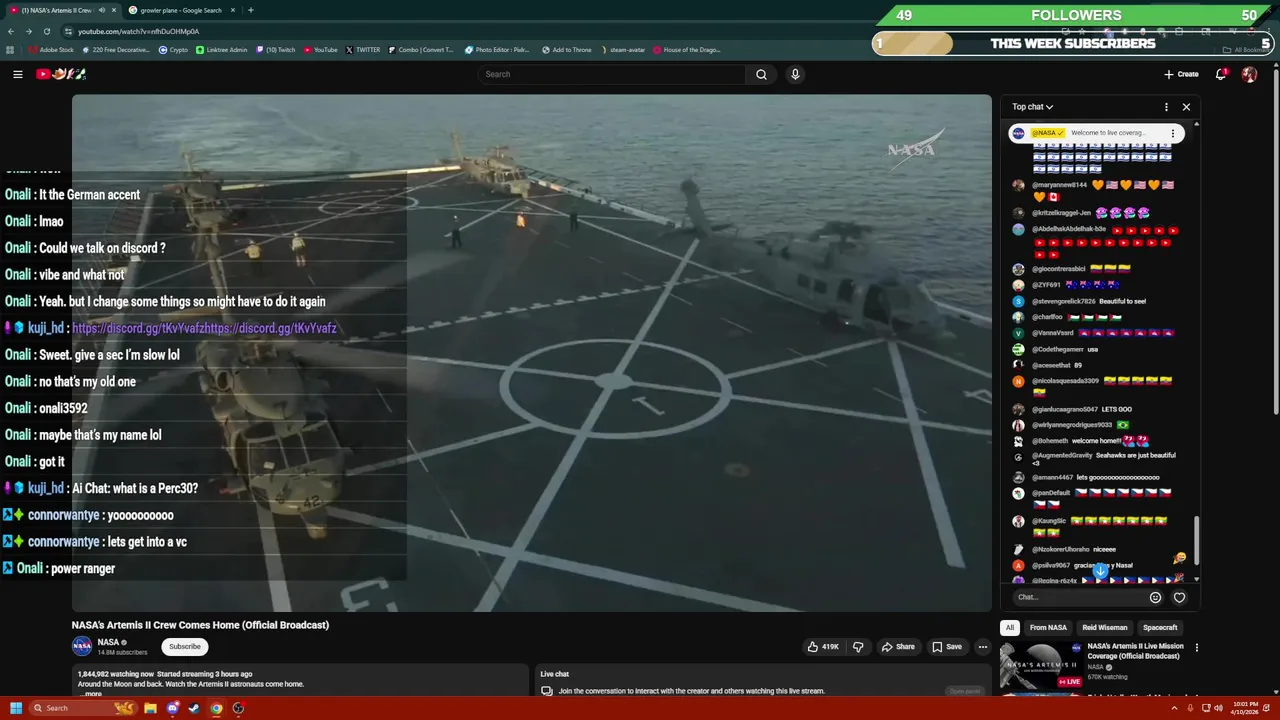The image size is (1280, 720).
Task: Open the pinned NASA message options menu
Action: (x=1173, y=133)
